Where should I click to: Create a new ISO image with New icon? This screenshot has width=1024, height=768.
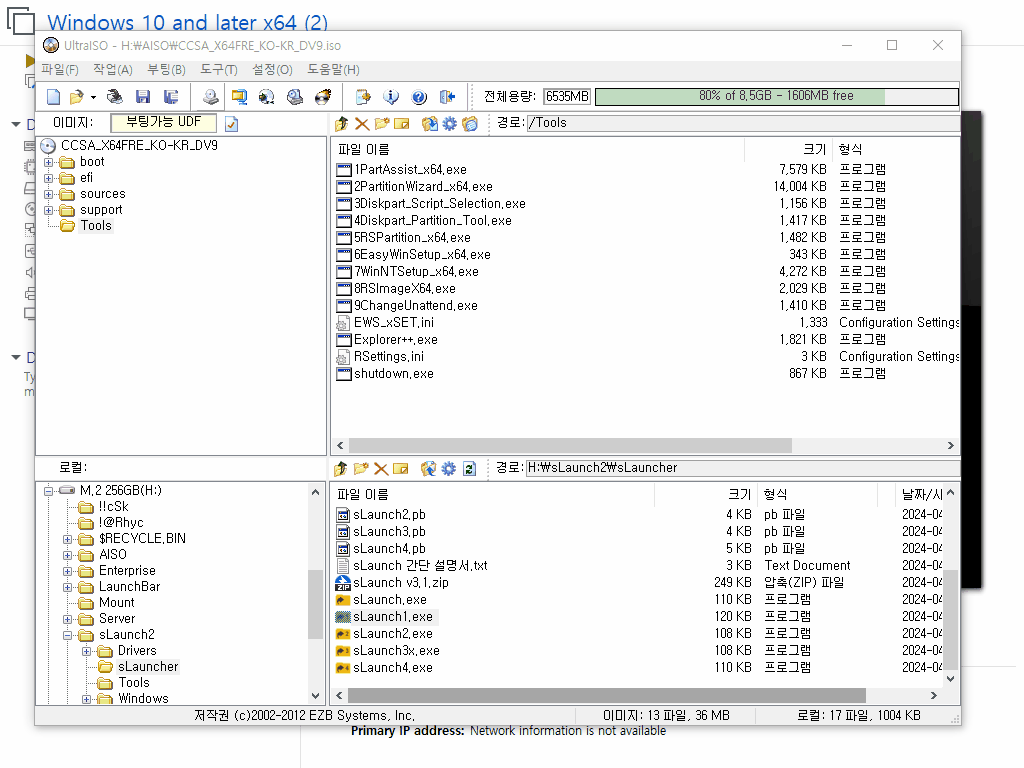tap(54, 97)
